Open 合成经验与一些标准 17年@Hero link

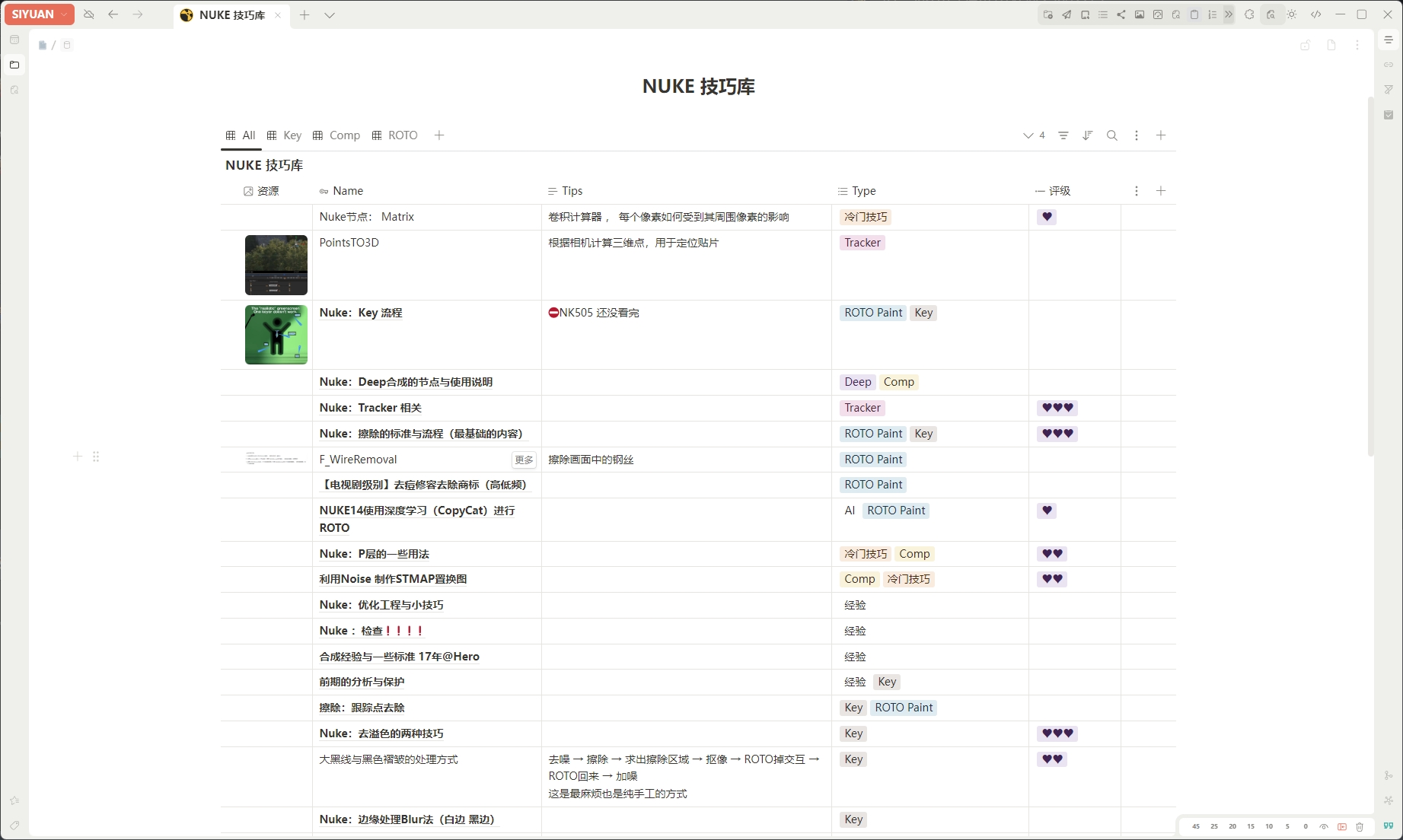tap(400, 657)
